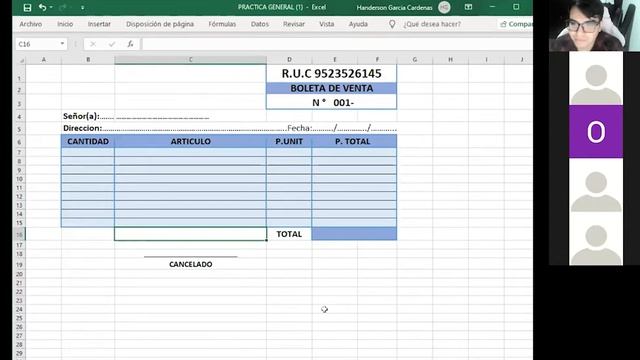Click the CANCELADO text cell
The width and height of the screenshot is (640, 360).
[190, 264]
